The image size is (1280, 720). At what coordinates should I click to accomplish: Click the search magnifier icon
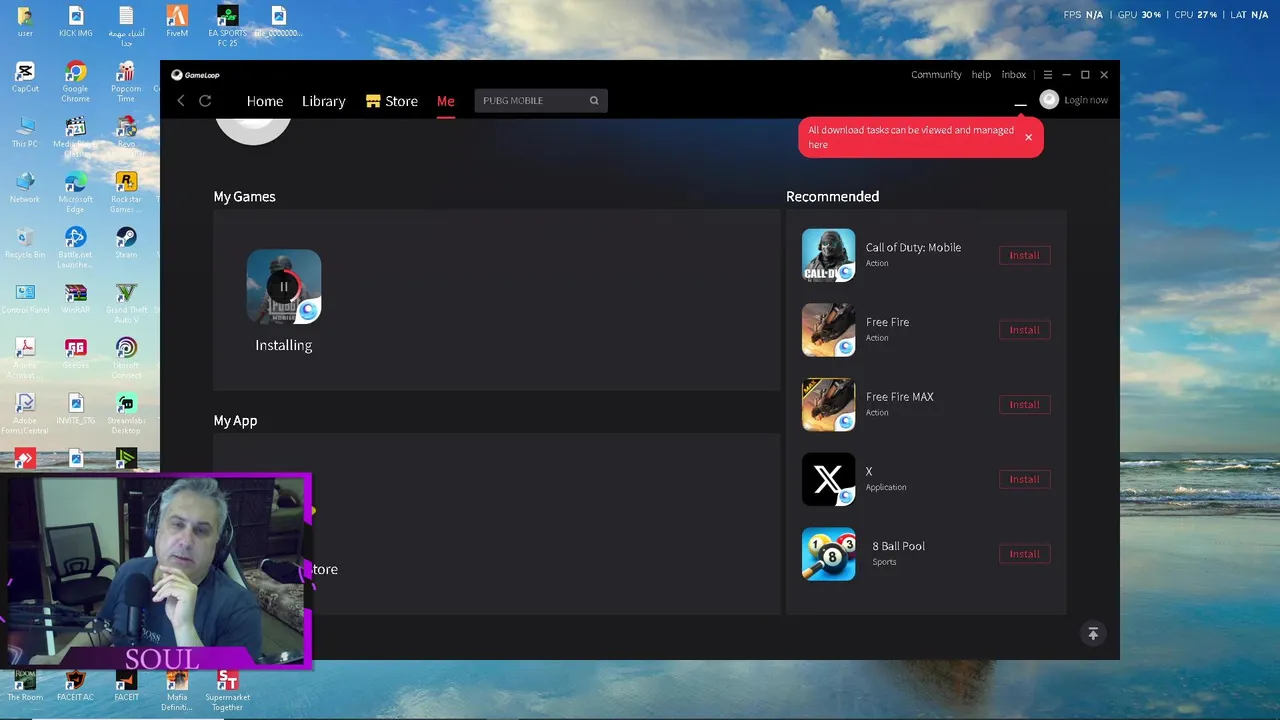(x=594, y=100)
